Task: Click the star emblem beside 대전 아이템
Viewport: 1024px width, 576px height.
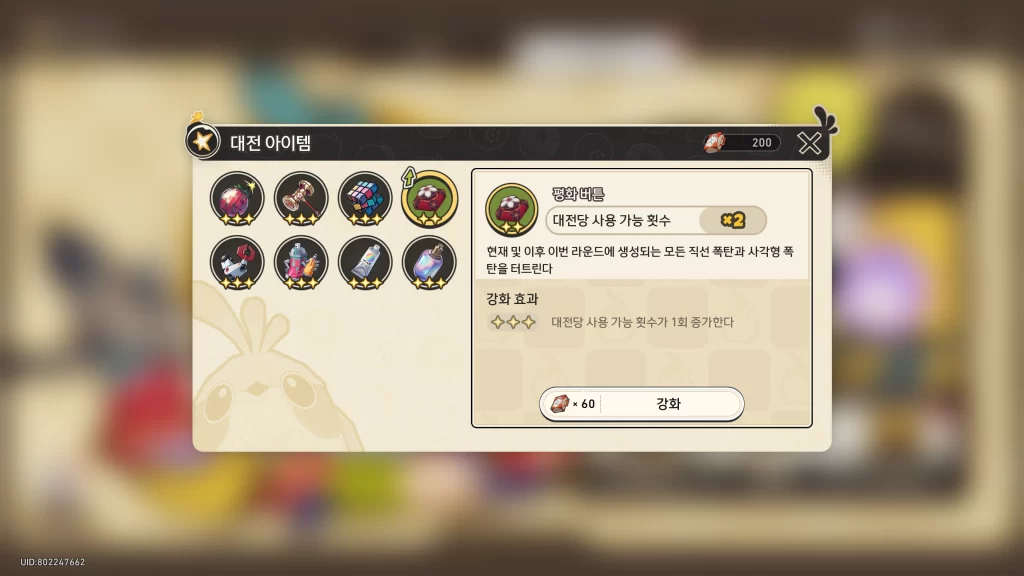Action: click(x=202, y=141)
